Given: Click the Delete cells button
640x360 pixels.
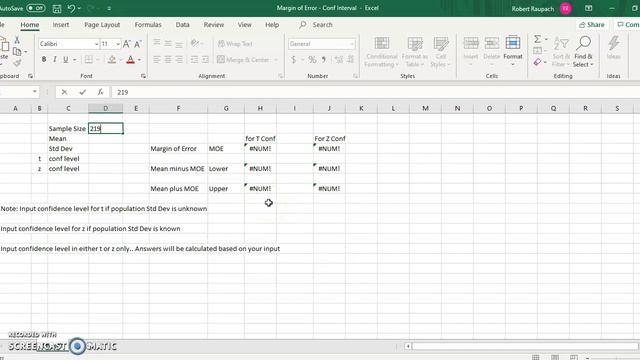Looking at the screenshot, I should (x=492, y=51).
